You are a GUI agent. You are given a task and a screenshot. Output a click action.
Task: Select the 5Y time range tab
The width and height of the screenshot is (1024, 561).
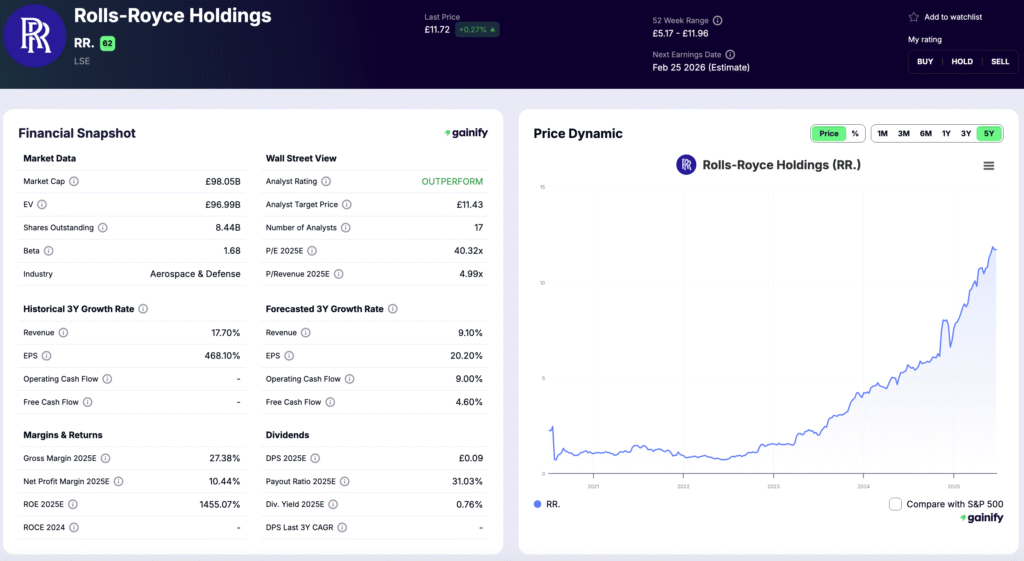[x=989, y=134]
